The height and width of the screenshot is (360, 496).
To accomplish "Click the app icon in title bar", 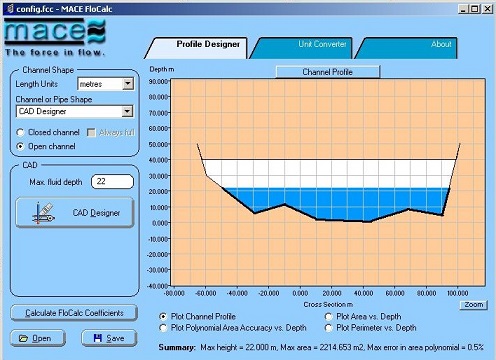I will (x=10, y=8).
